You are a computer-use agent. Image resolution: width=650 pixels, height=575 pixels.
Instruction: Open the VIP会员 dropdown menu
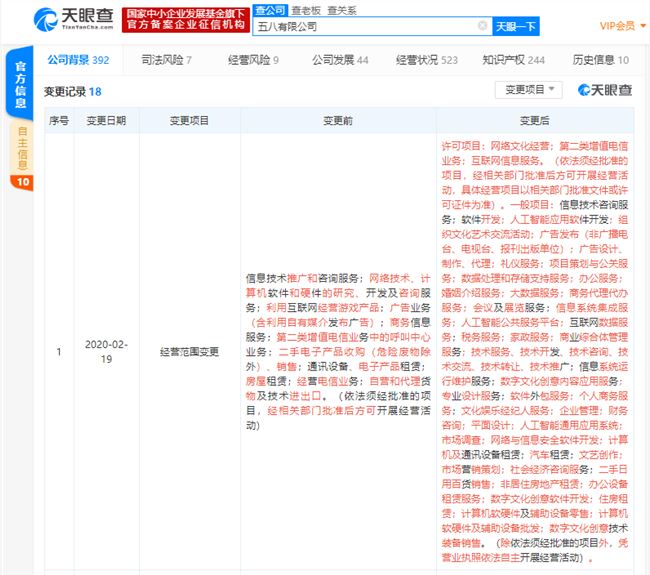tap(623, 26)
